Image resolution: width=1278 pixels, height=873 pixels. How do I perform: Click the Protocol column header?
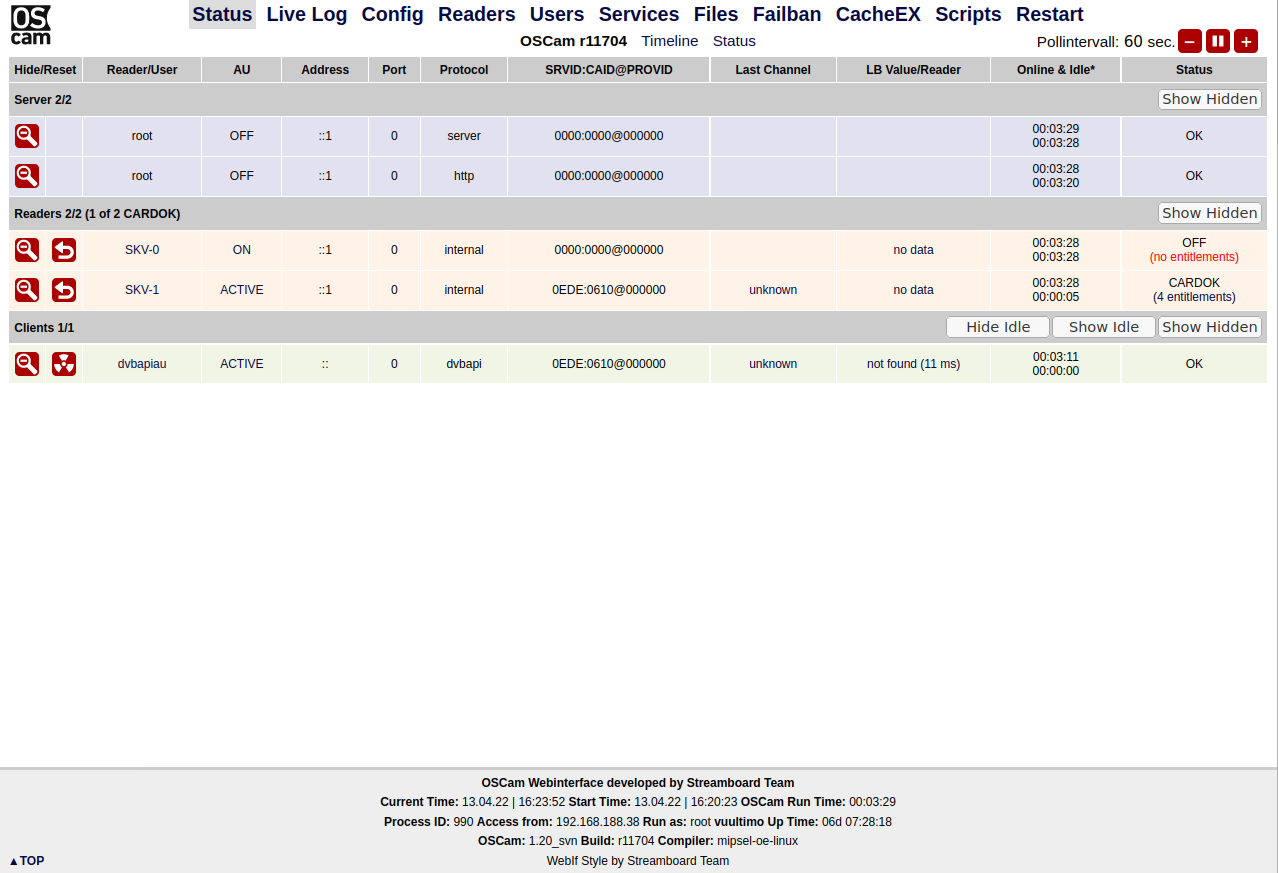pos(464,70)
